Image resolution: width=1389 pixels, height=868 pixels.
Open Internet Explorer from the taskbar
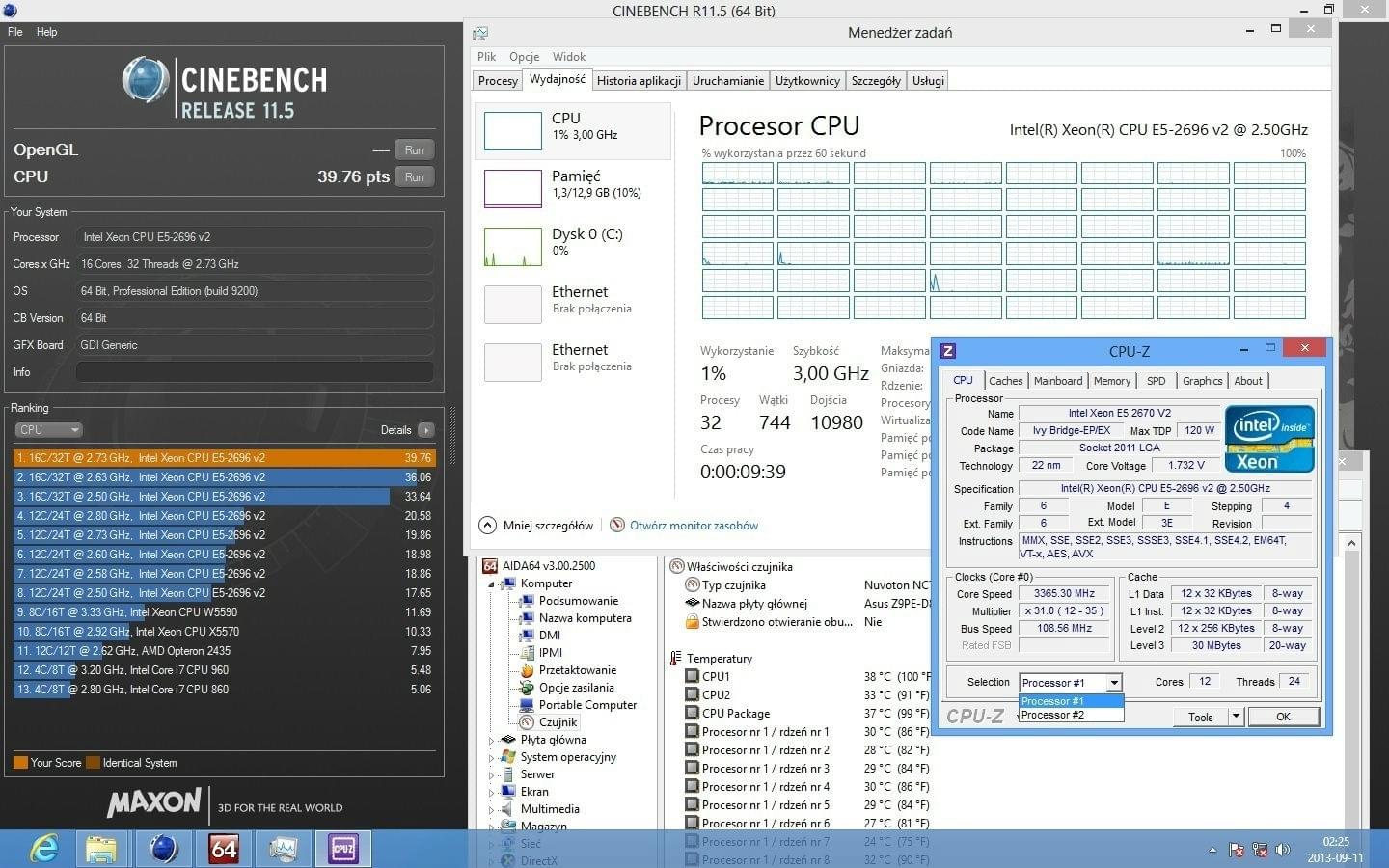pyautogui.click(x=44, y=849)
